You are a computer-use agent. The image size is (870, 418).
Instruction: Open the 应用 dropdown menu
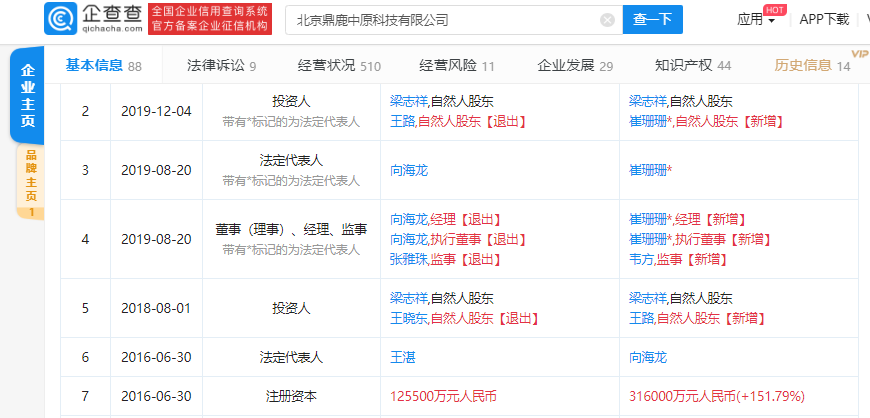pos(756,19)
